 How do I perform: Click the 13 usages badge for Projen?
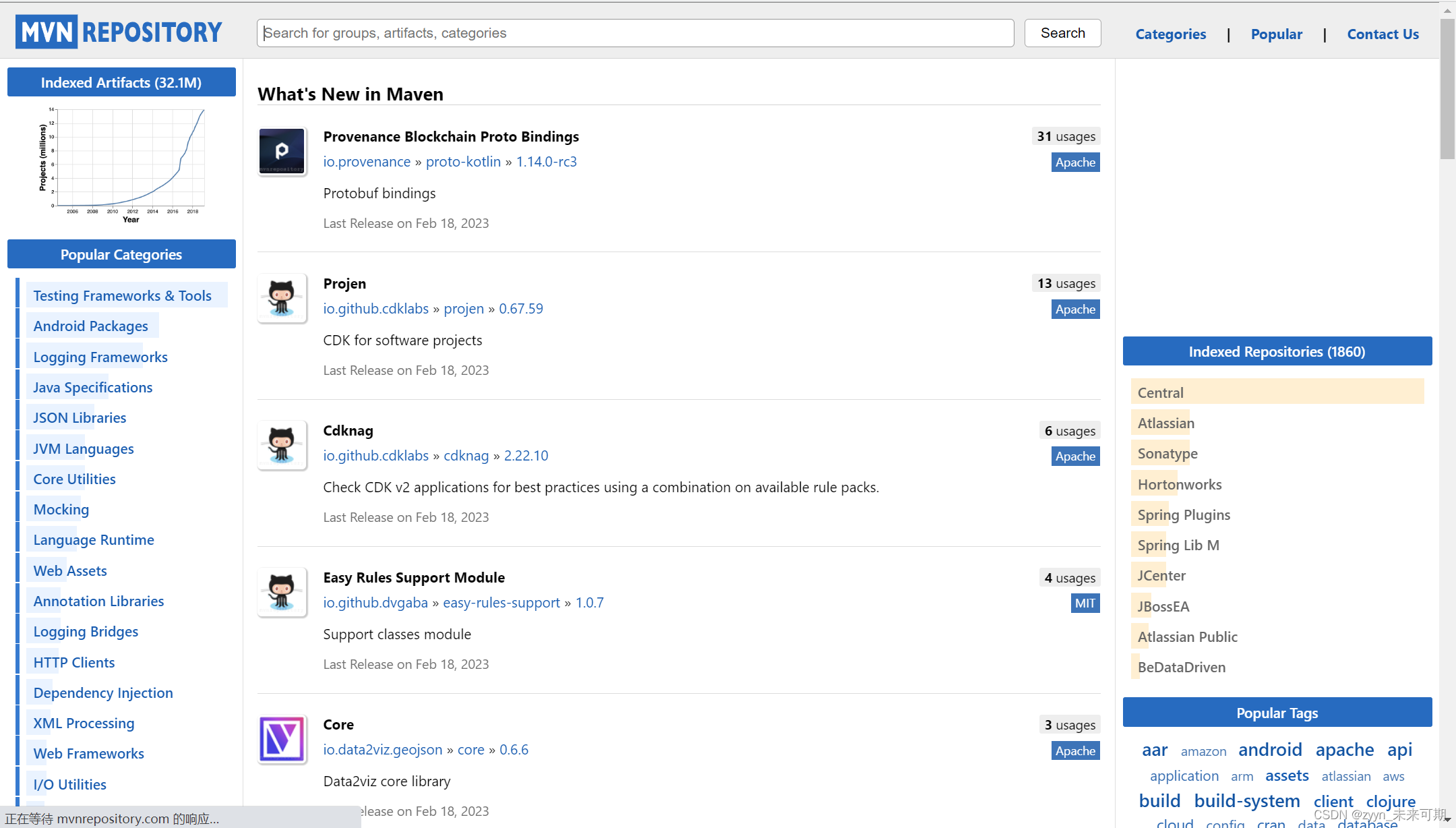coord(1066,283)
